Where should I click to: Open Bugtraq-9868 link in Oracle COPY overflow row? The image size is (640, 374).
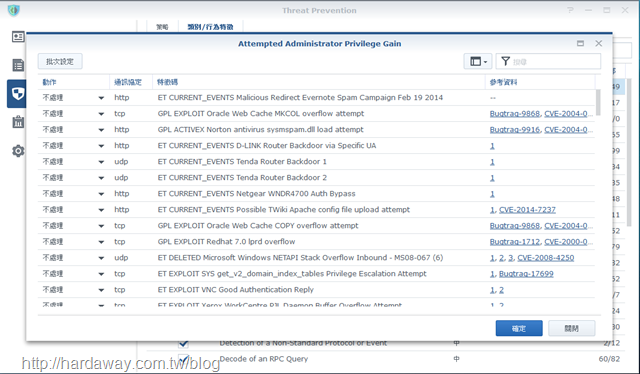click(x=515, y=225)
